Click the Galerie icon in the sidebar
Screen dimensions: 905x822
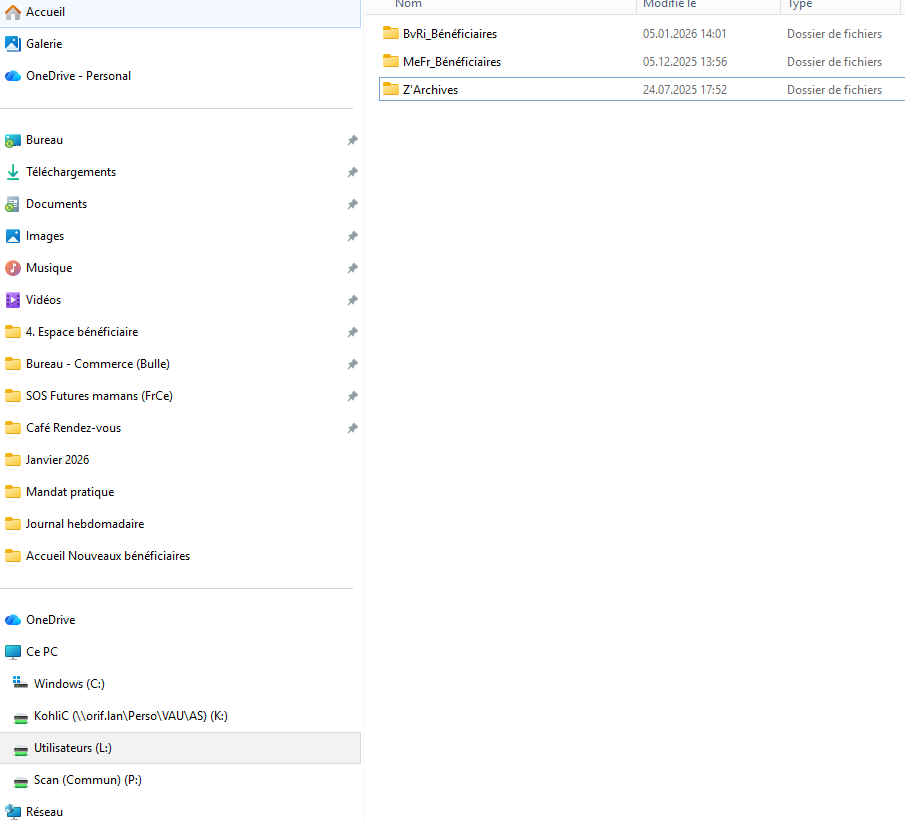tap(13, 44)
